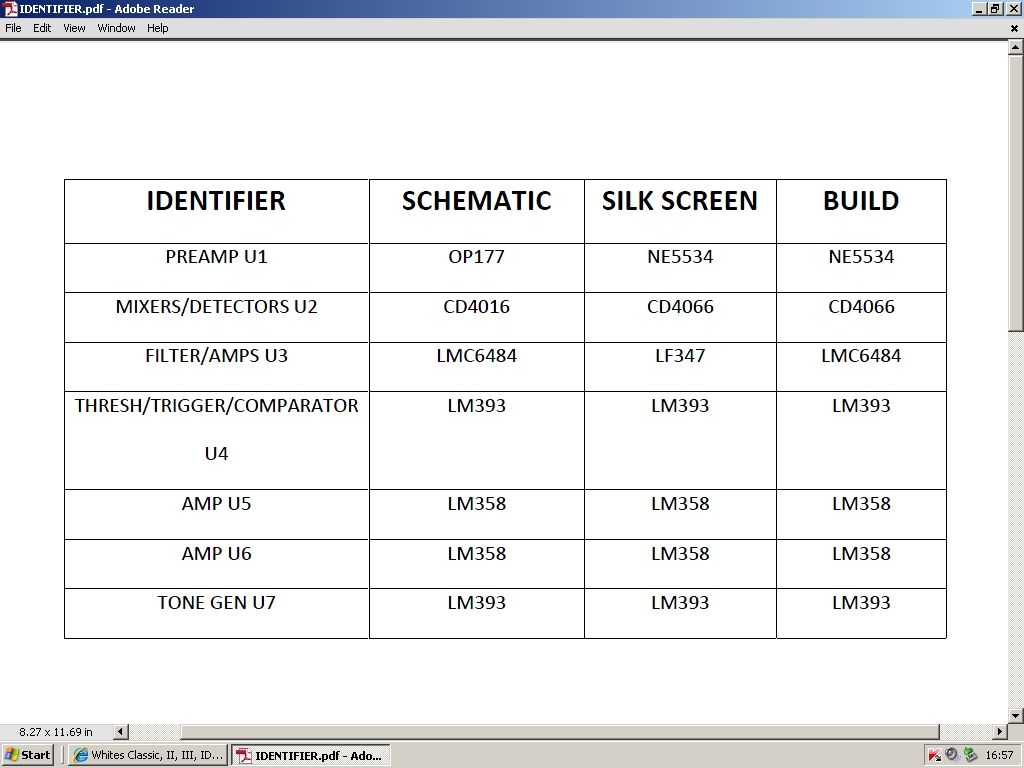The image size is (1024, 768).
Task: Click the volume speaker tray icon
Action: (952, 755)
